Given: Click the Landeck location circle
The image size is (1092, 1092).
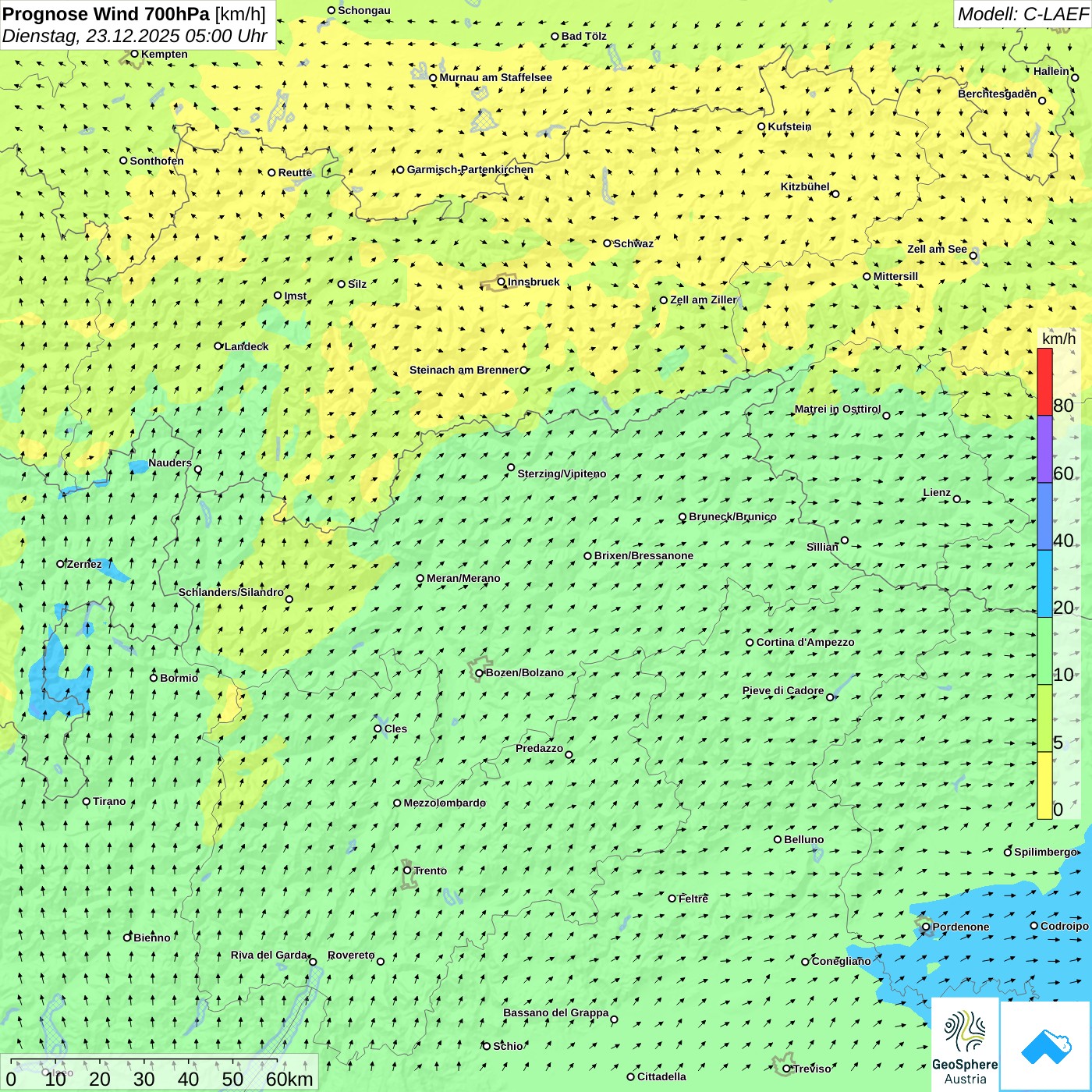Looking at the screenshot, I should click(x=218, y=346).
